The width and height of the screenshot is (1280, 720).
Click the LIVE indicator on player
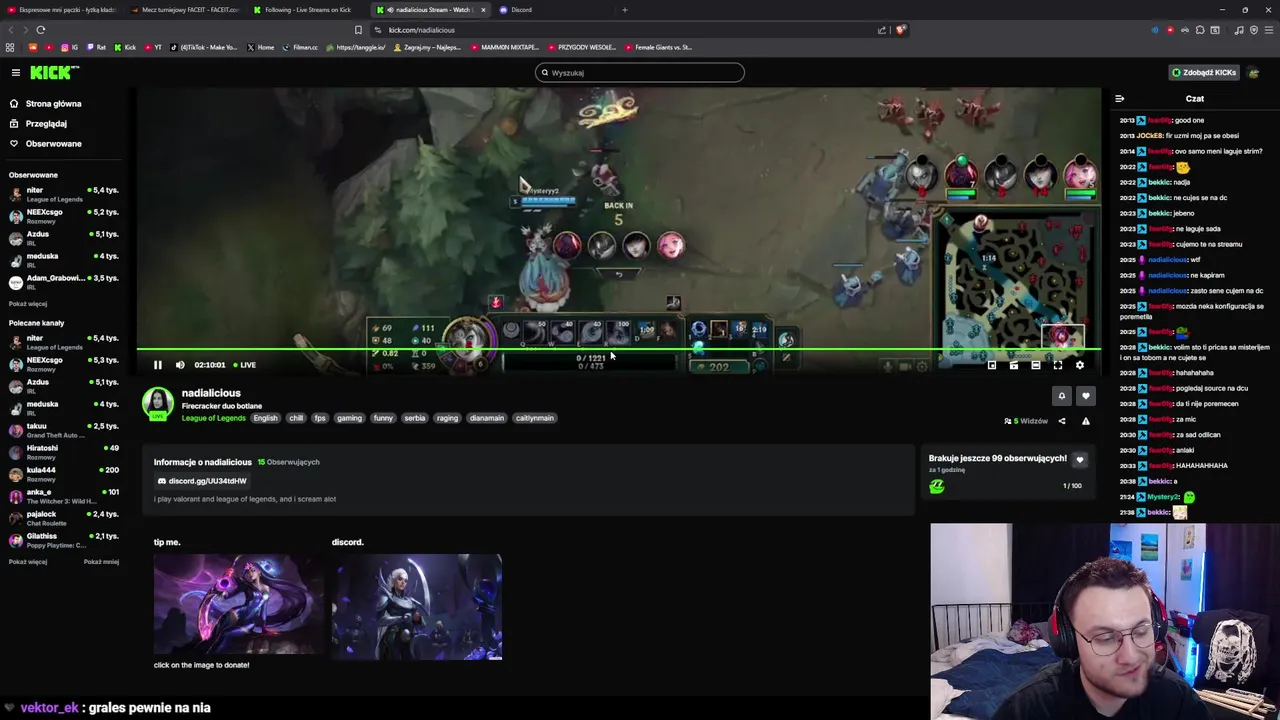pos(244,365)
